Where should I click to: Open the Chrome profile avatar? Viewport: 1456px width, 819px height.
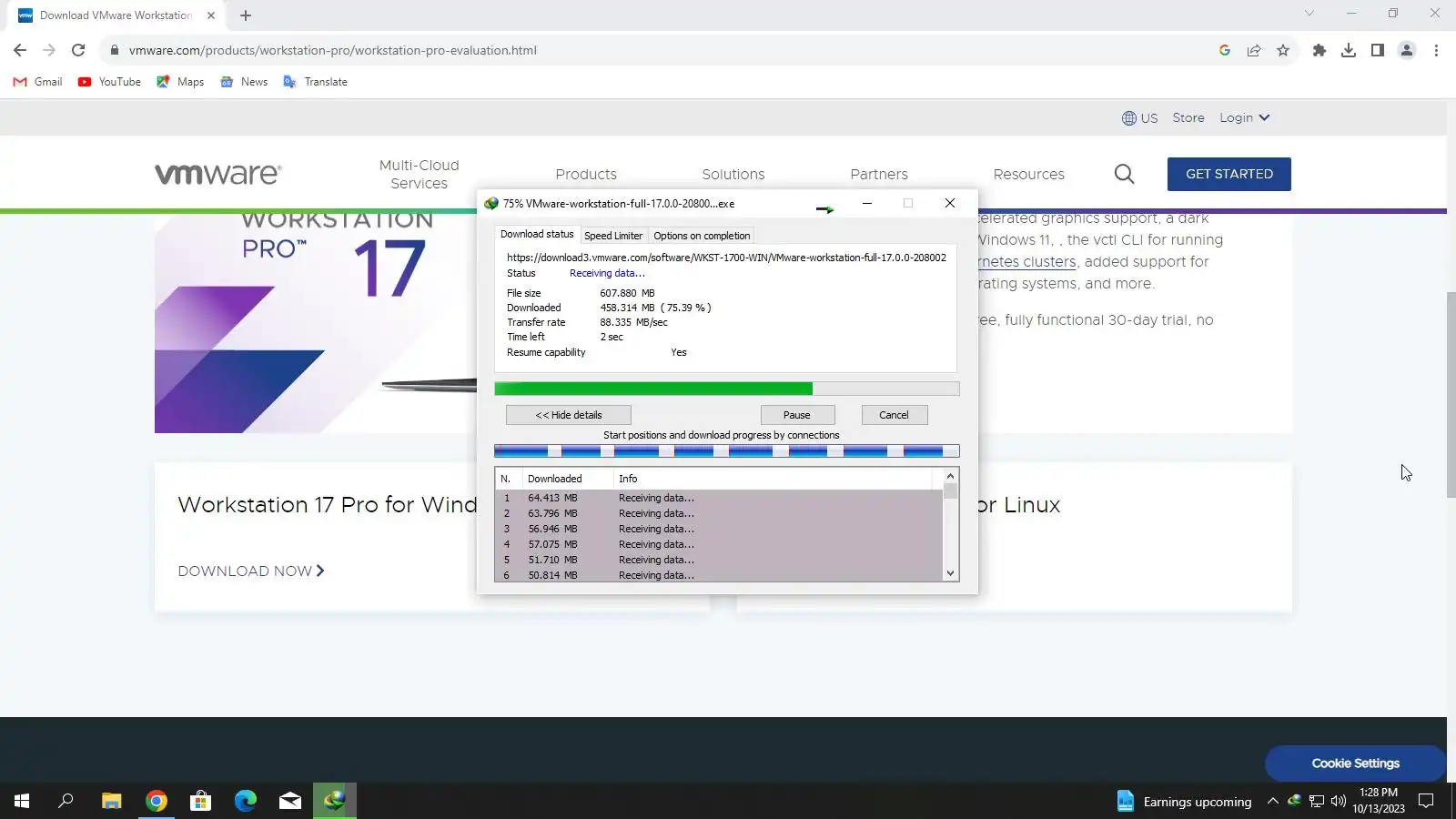click(1407, 50)
